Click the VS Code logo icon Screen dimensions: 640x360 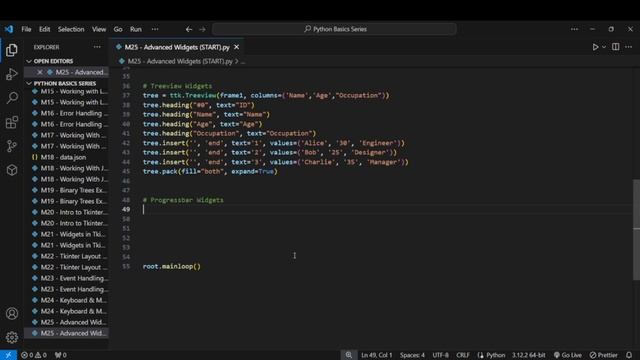9,29
